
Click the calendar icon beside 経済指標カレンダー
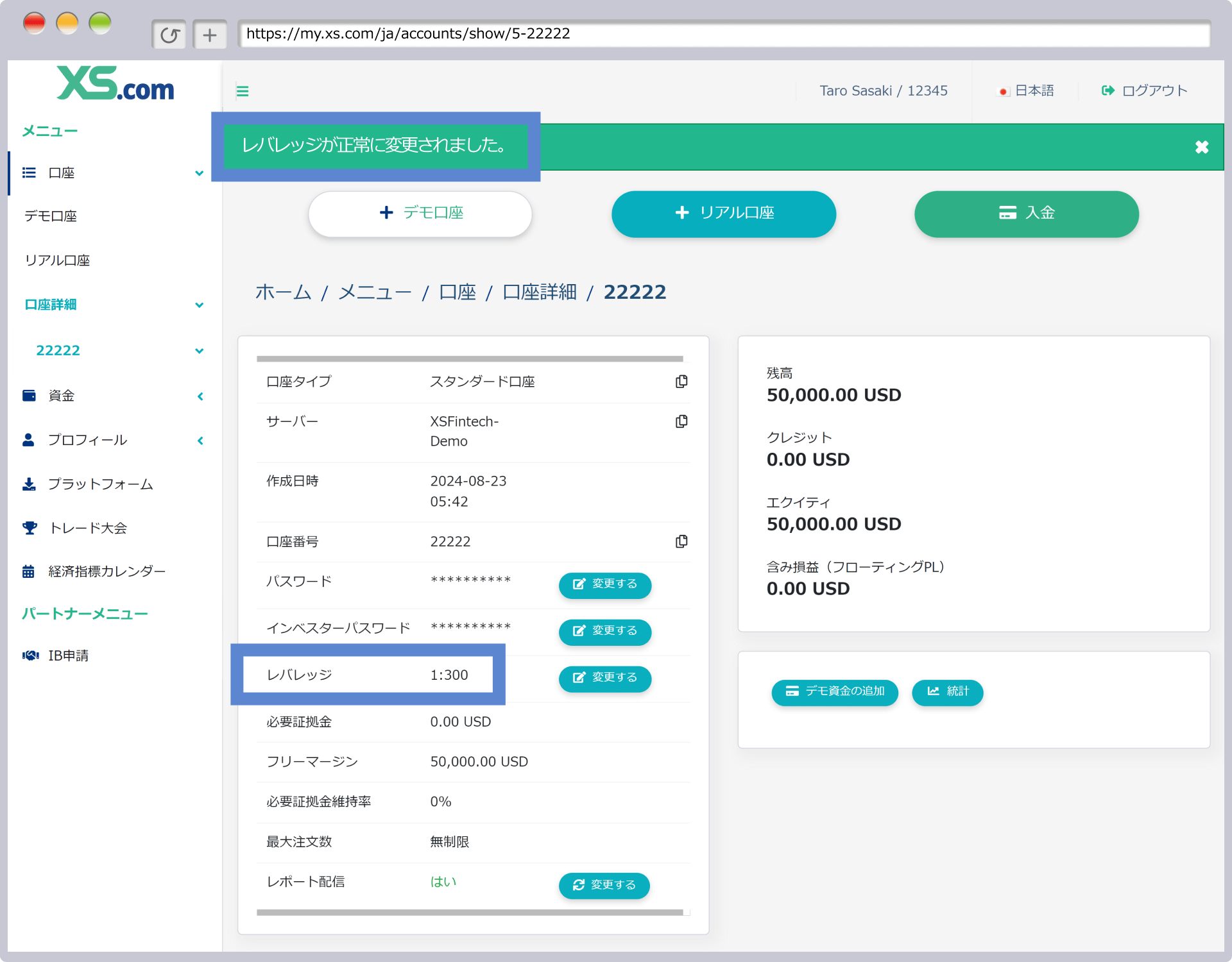pos(28,571)
